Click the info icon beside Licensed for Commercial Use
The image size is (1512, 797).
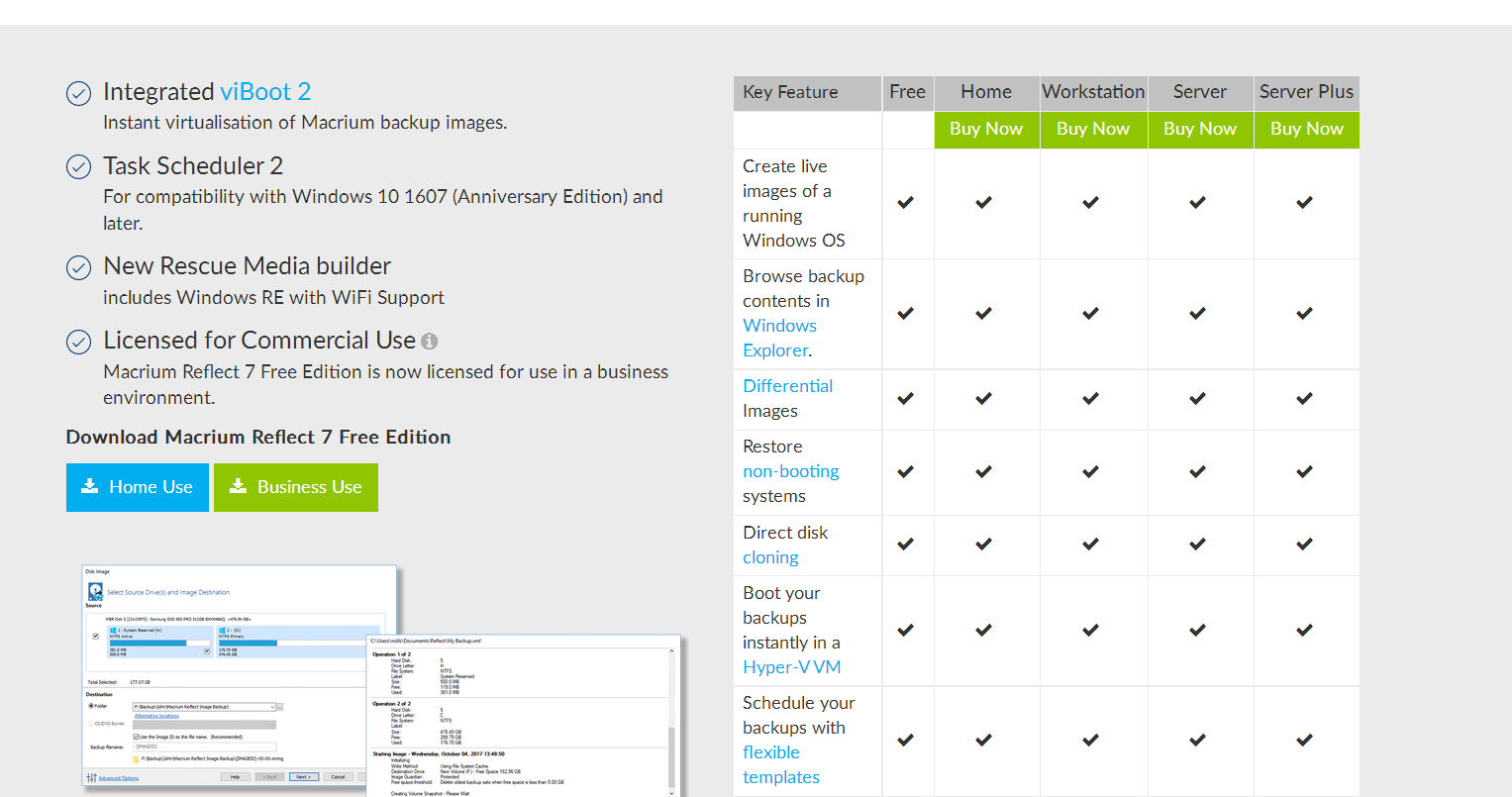pos(429,342)
